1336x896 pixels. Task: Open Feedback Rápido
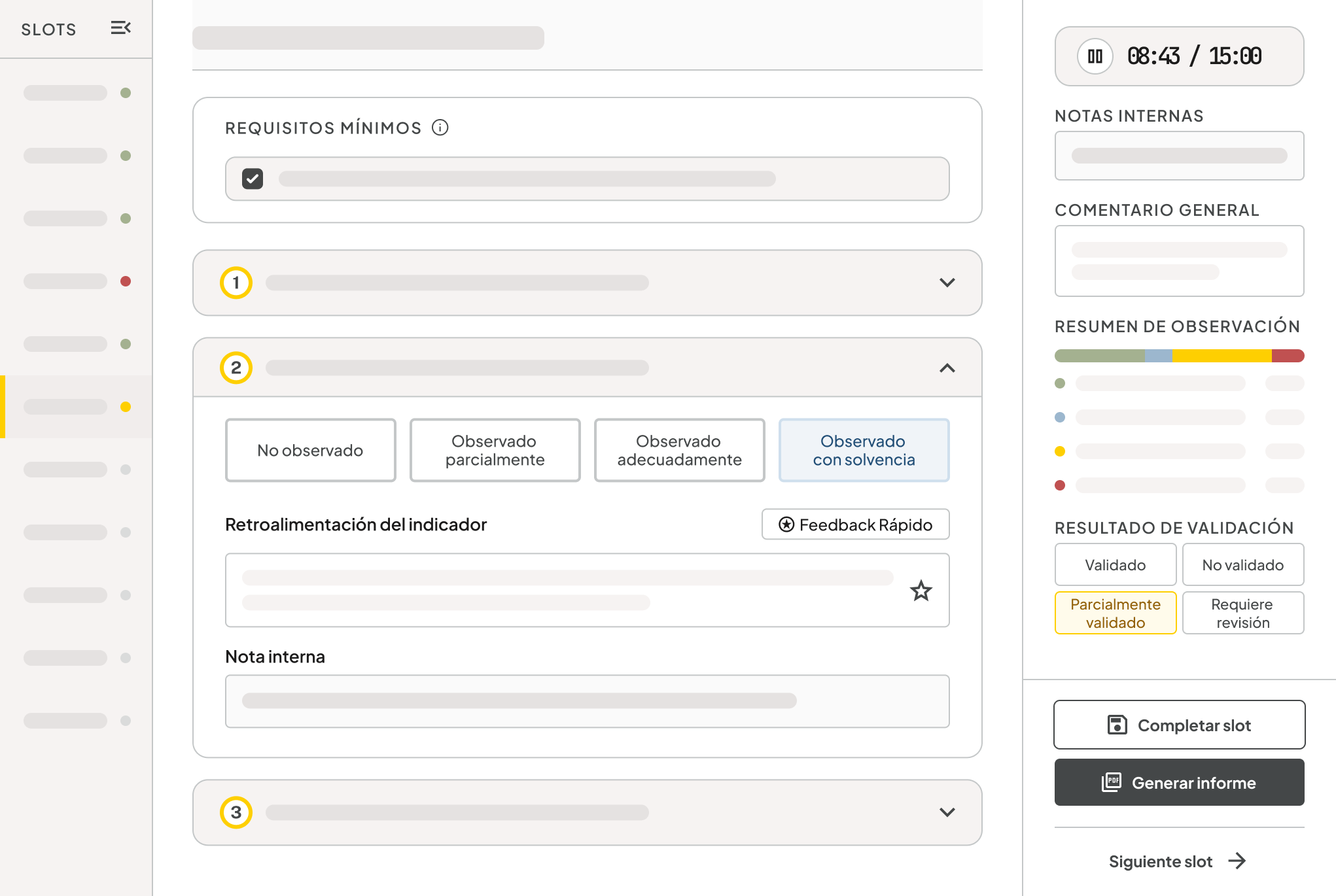point(856,525)
